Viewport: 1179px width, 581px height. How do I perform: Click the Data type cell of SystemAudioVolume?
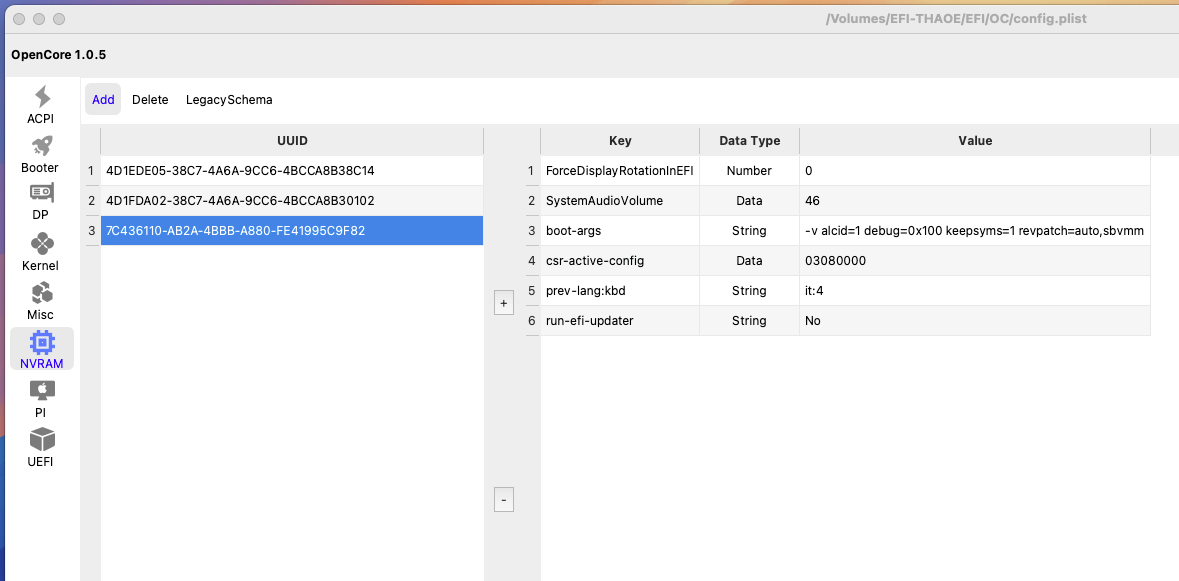click(x=750, y=201)
